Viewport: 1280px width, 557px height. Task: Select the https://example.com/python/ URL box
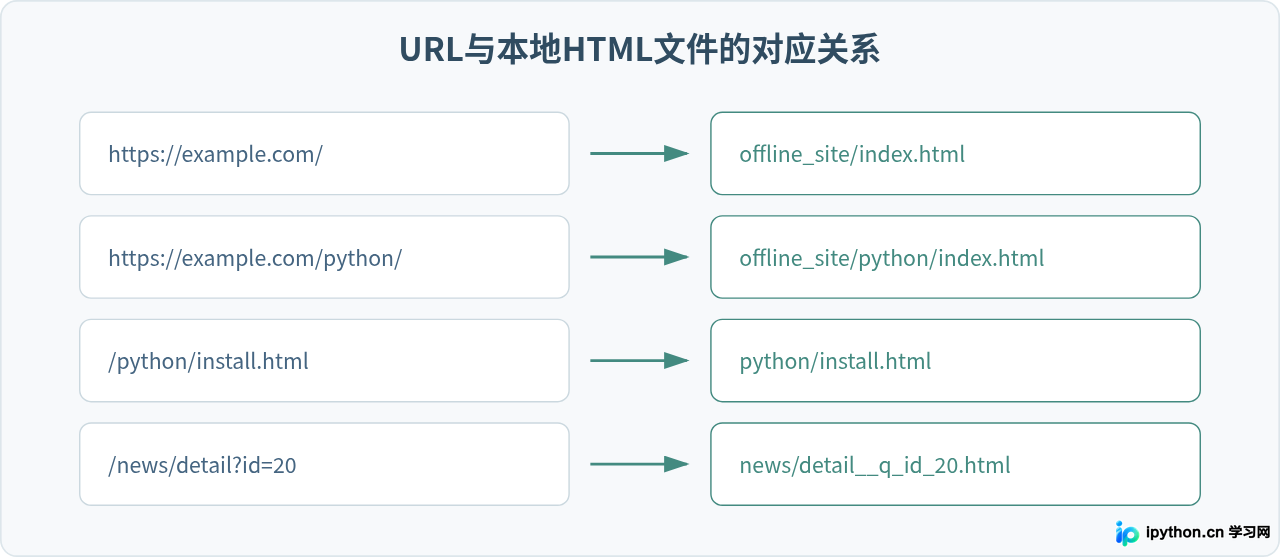[325, 257]
